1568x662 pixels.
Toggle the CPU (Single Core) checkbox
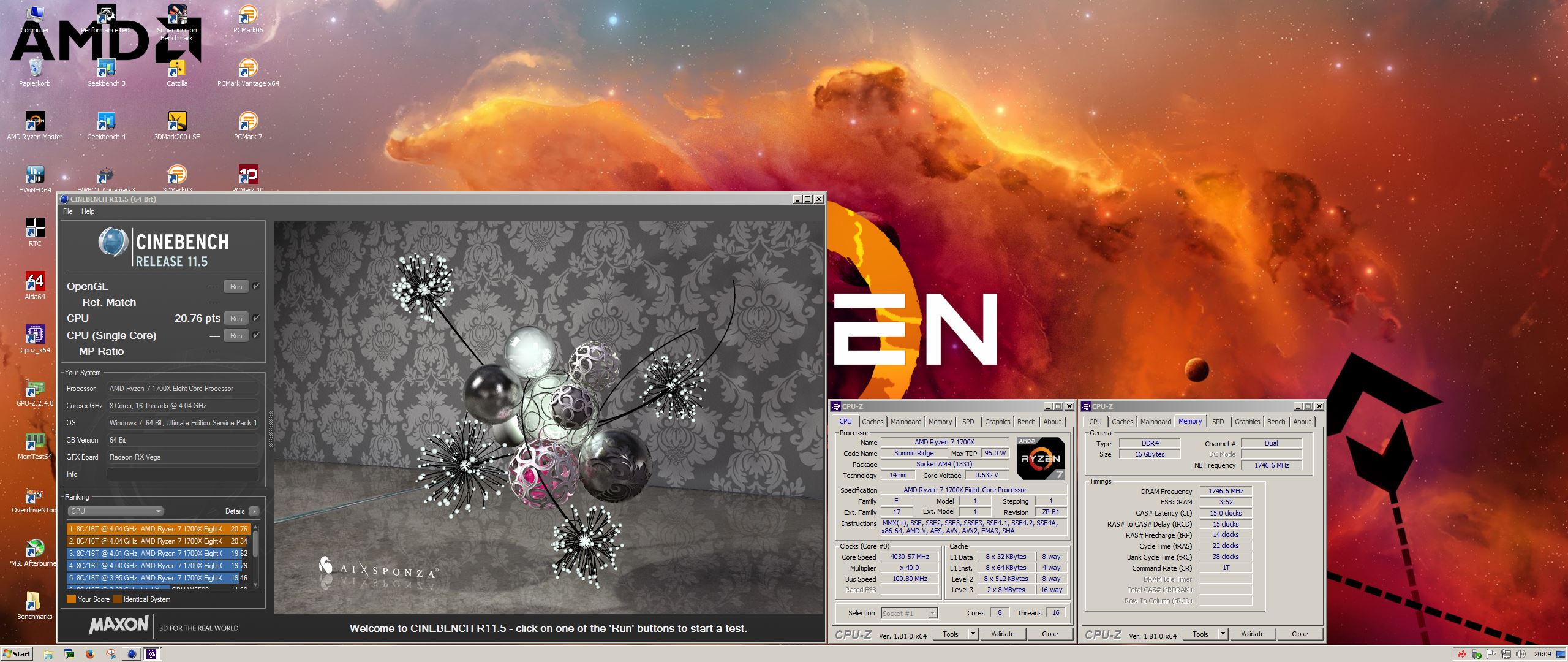(x=257, y=335)
